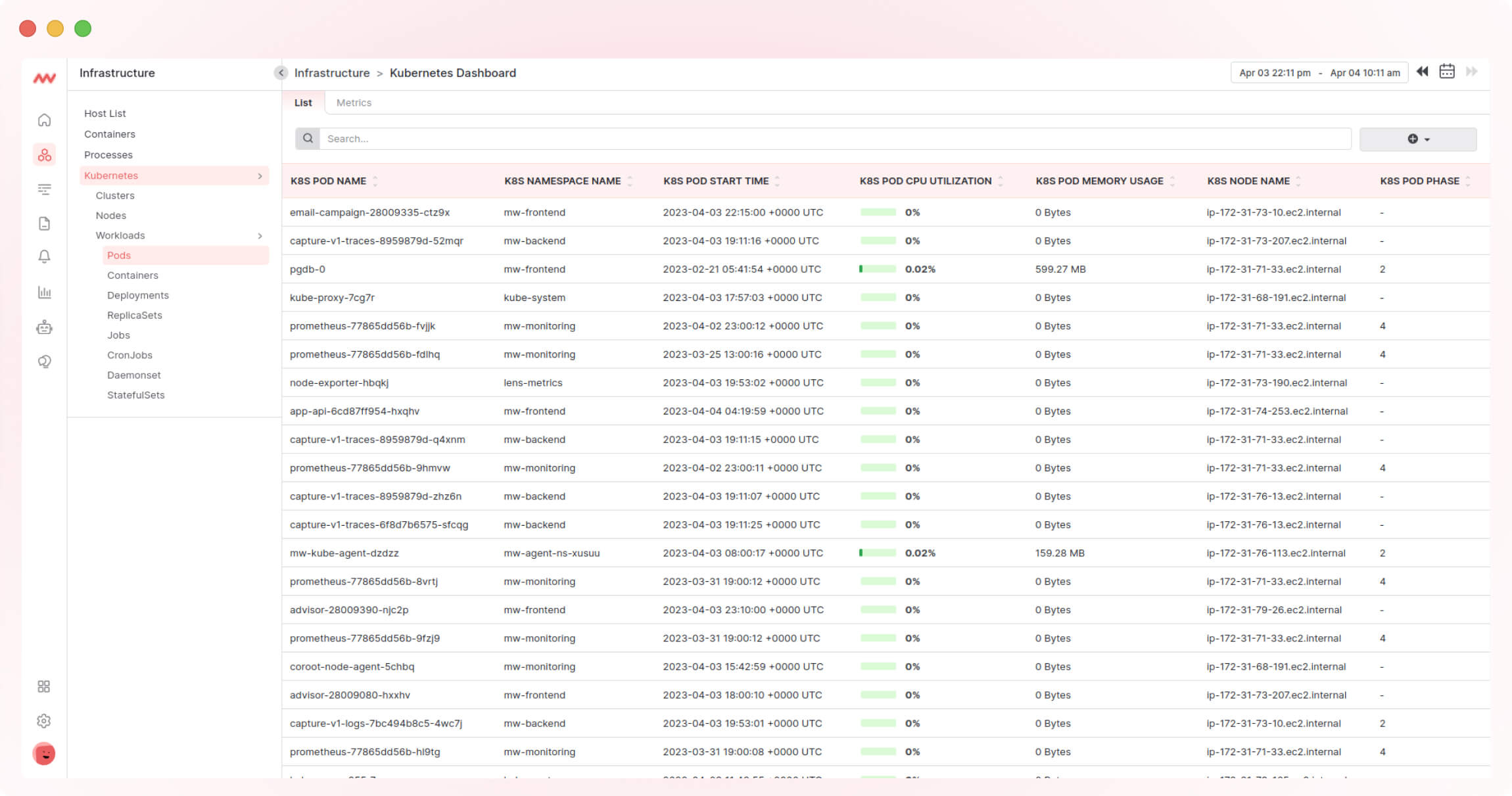
Task: Open the Clusters page from sidebar
Action: pyautogui.click(x=115, y=195)
